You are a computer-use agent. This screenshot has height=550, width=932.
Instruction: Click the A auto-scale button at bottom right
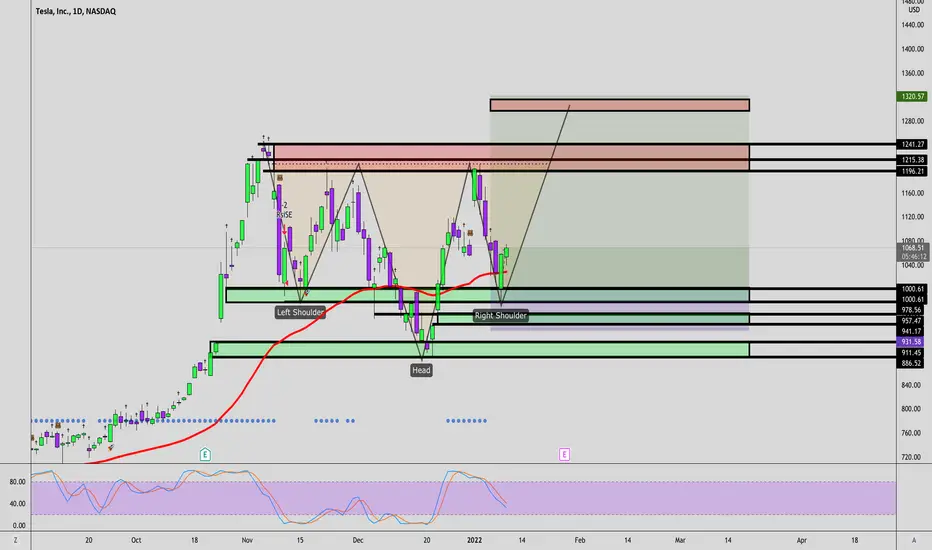[914, 540]
